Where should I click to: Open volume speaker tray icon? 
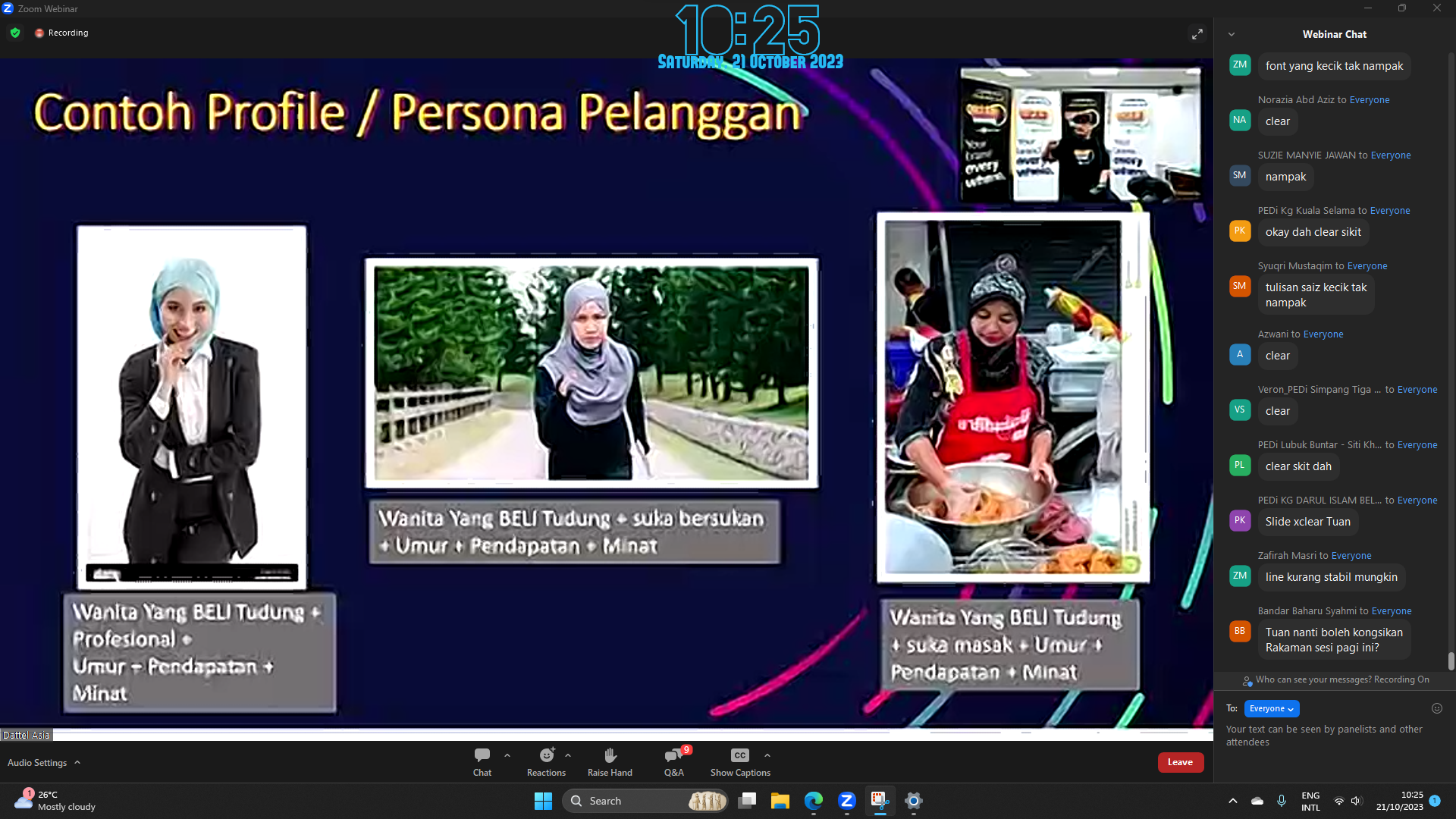click(1357, 801)
